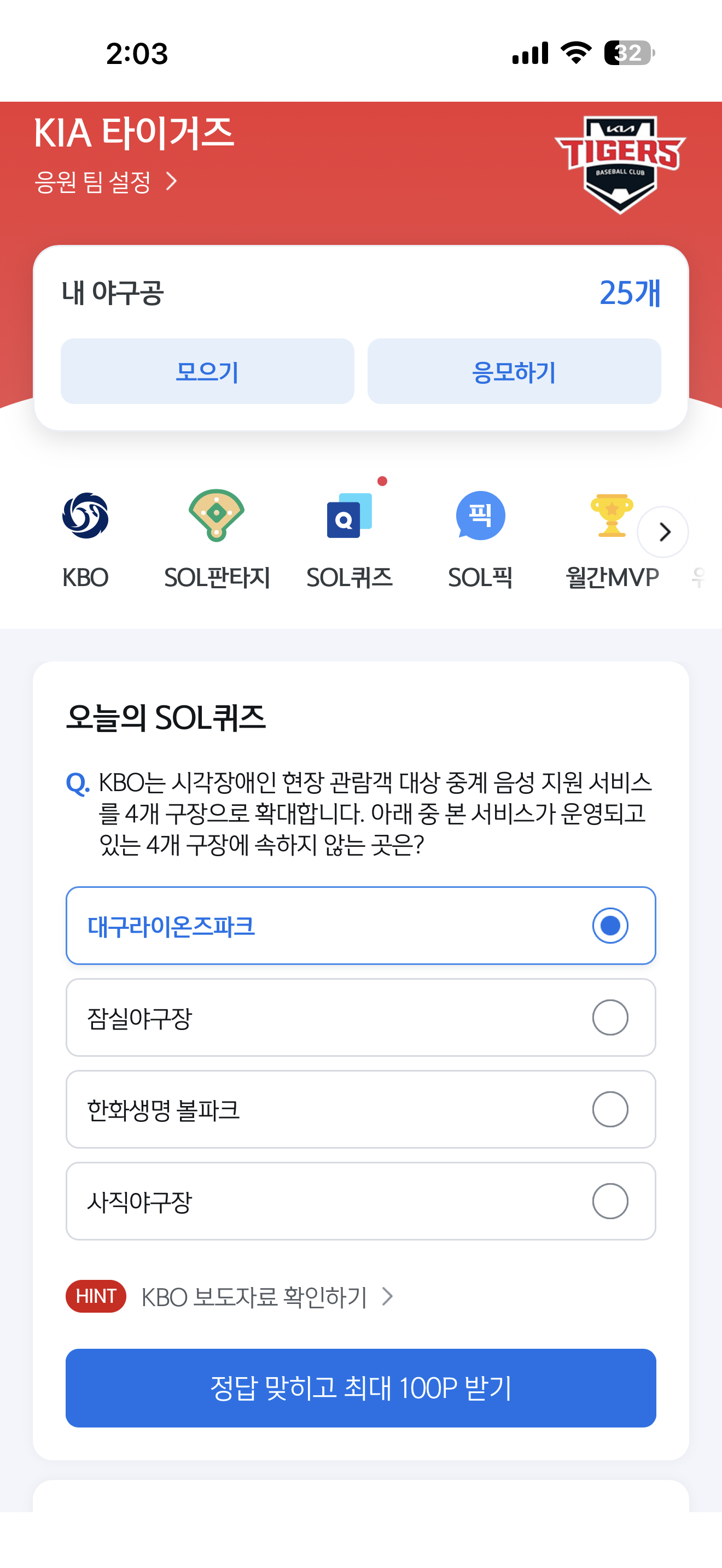This screenshot has height=1568, width=722.
Task: Open the KBO logo icon
Action: (x=85, y=516)
